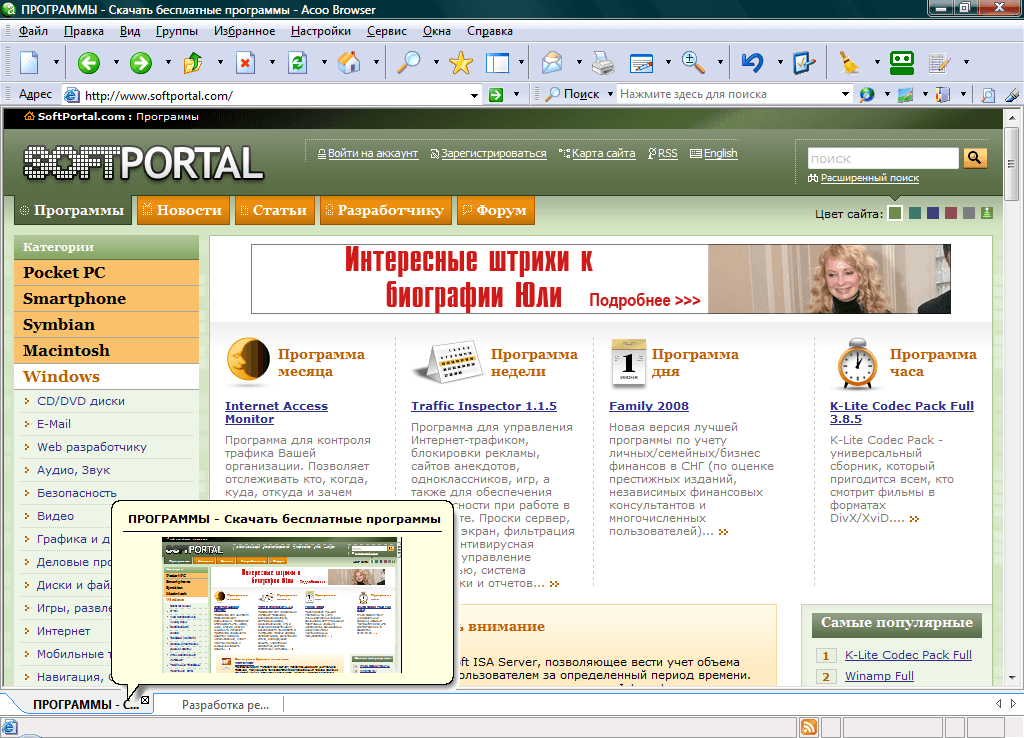1024x738 pixels.
Task: Open the Файл menu
Action: click(33, 31)
